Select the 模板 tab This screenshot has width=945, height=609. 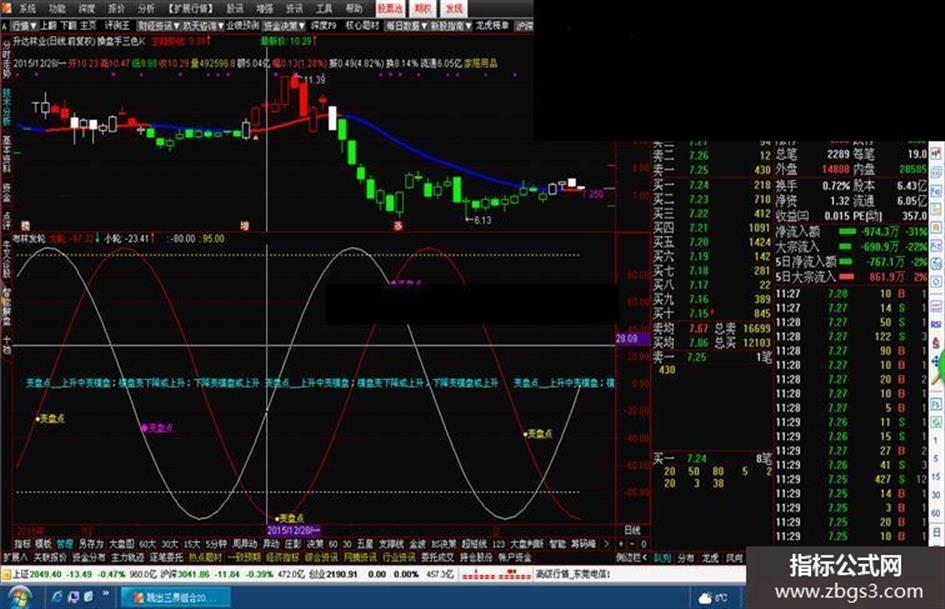click(x=43, y=544)
